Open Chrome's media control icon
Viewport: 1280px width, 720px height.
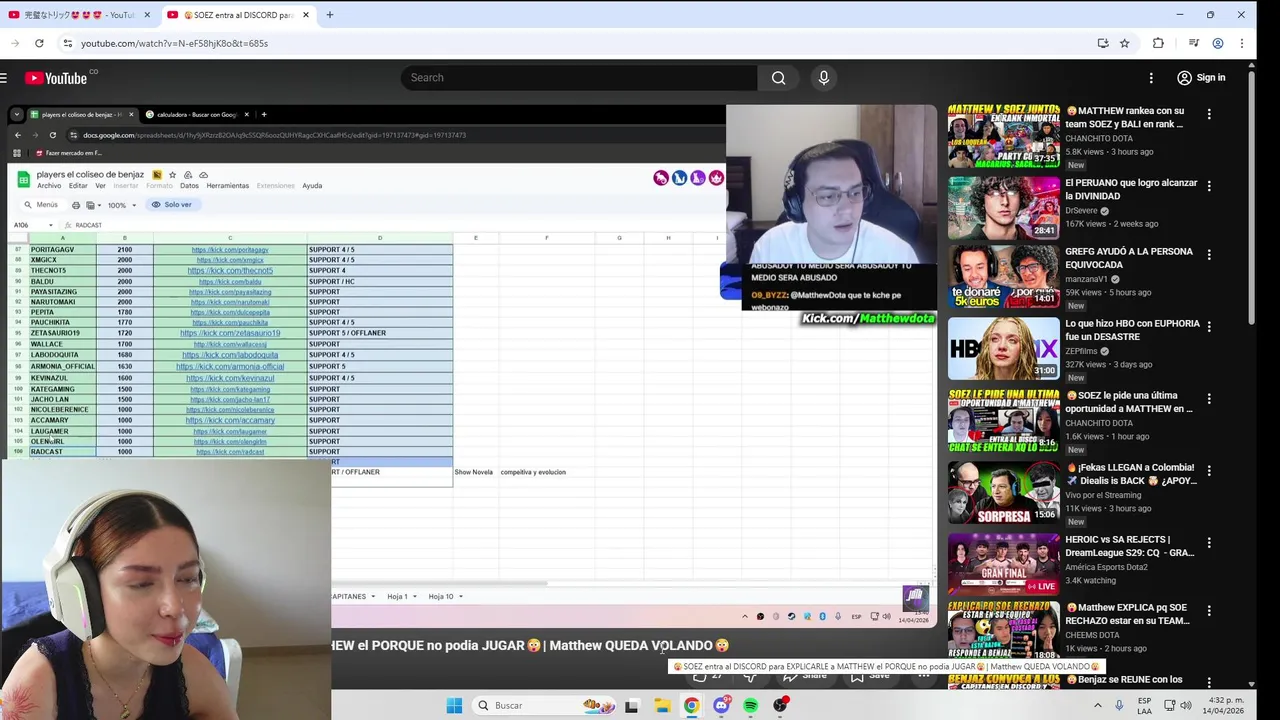(1194, 43)
